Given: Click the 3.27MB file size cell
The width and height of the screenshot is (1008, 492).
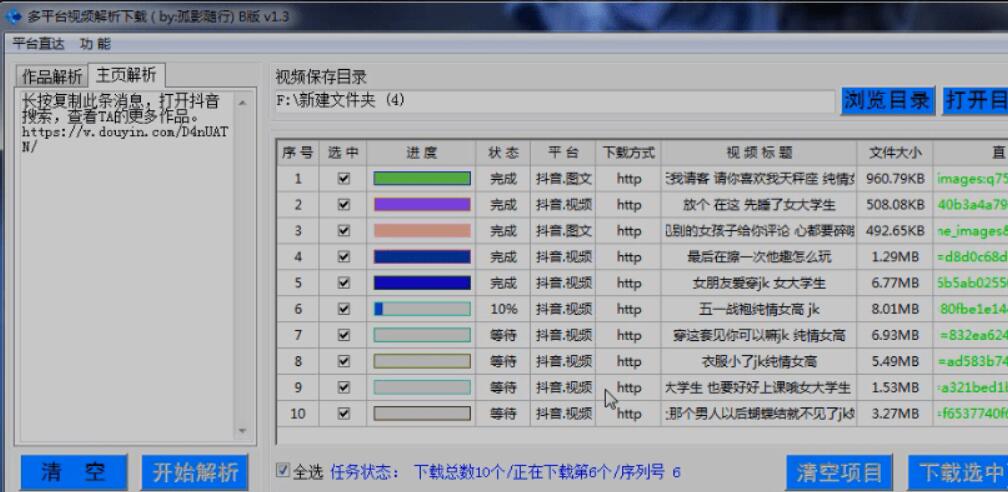Looking at the screenshot, I should pos(895,414).
